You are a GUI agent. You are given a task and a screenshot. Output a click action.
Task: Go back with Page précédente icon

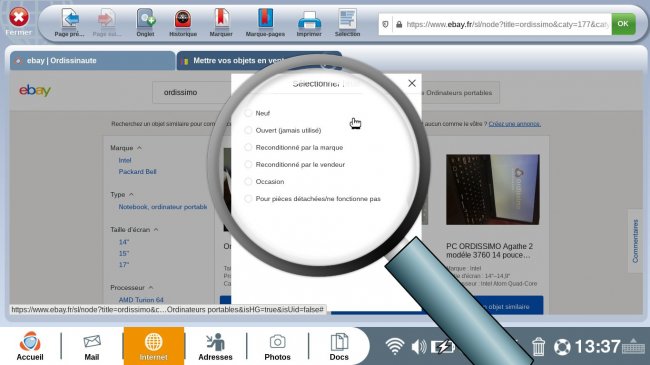70,19
